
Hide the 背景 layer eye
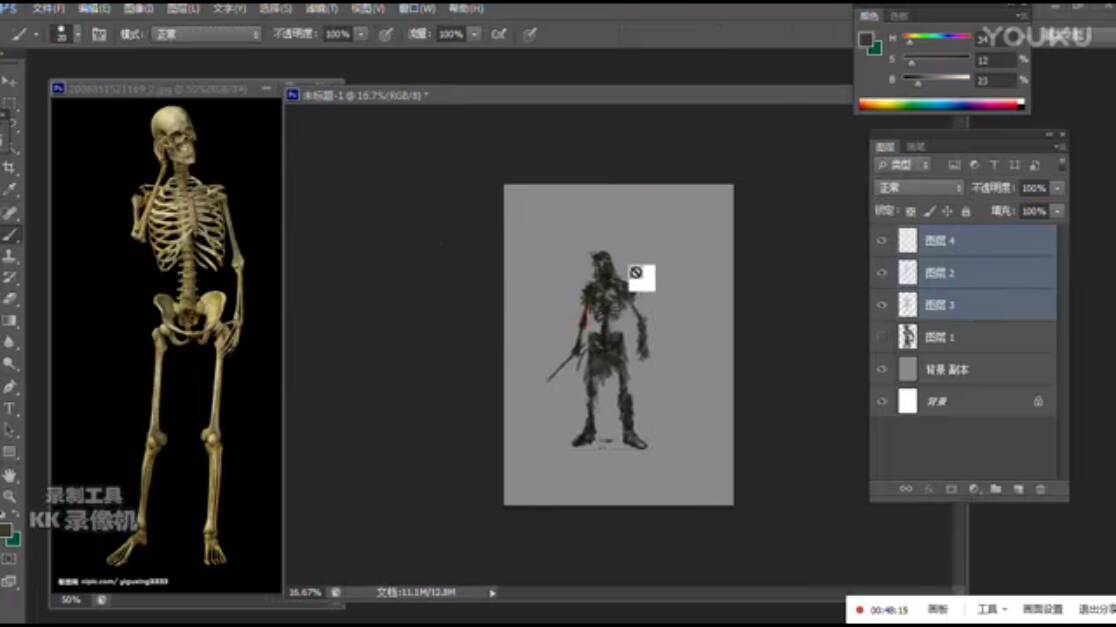pyautogui.click(x=882, y=401)
